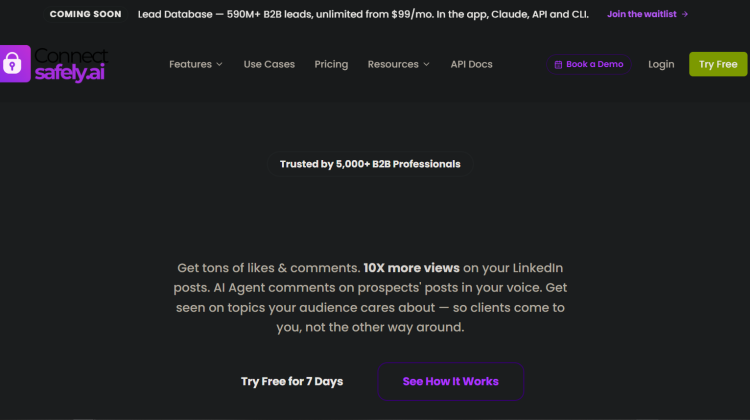Click the COMING SOON badge
Viewport: 750px width, 420px height.
click(86, 14)
